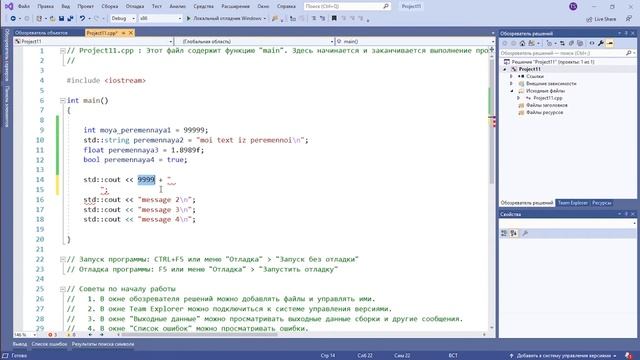Viewport: 640px width, 360px height.
Task: Open the Средства menu
Action: point(203,7)
